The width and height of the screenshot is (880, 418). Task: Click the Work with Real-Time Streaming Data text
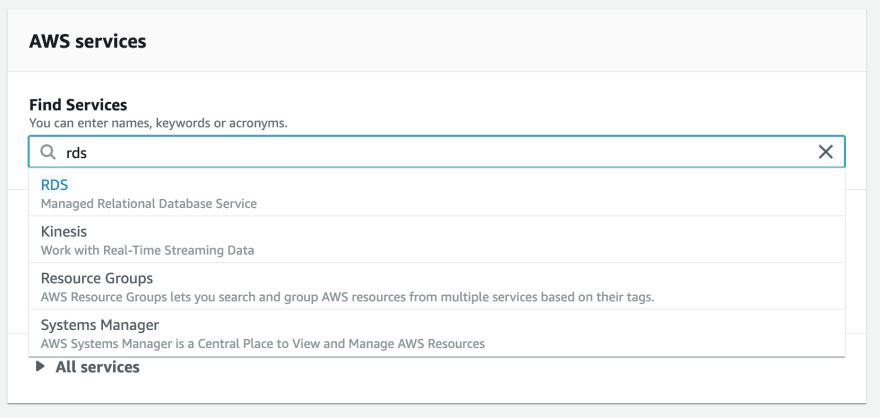click(x=148, y=250)
